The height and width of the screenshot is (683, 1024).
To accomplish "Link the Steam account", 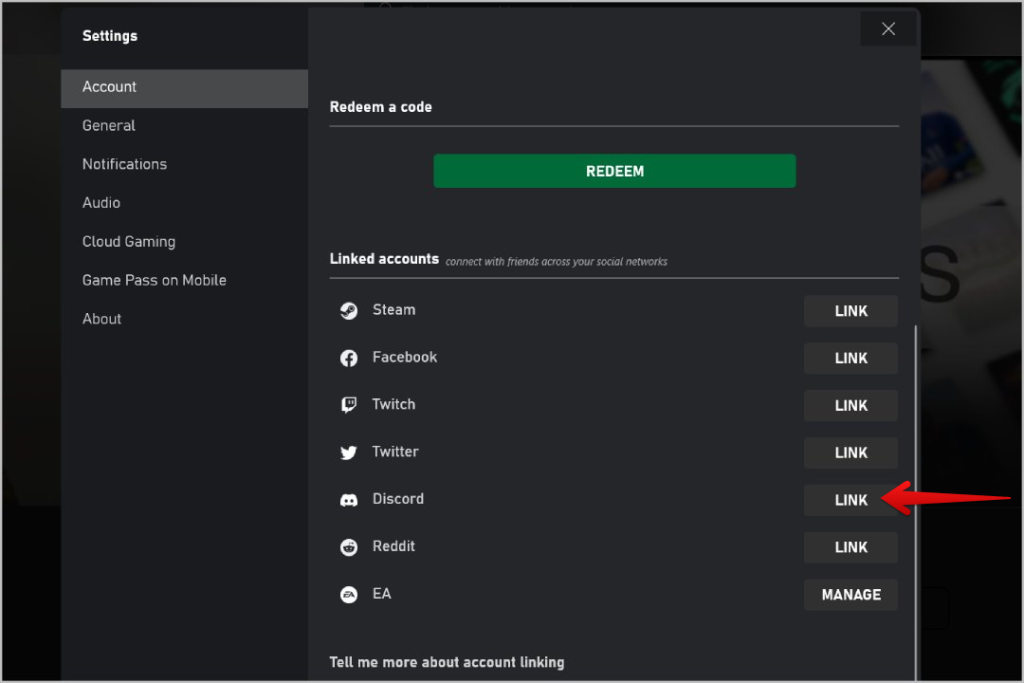I will pos(850,311).
